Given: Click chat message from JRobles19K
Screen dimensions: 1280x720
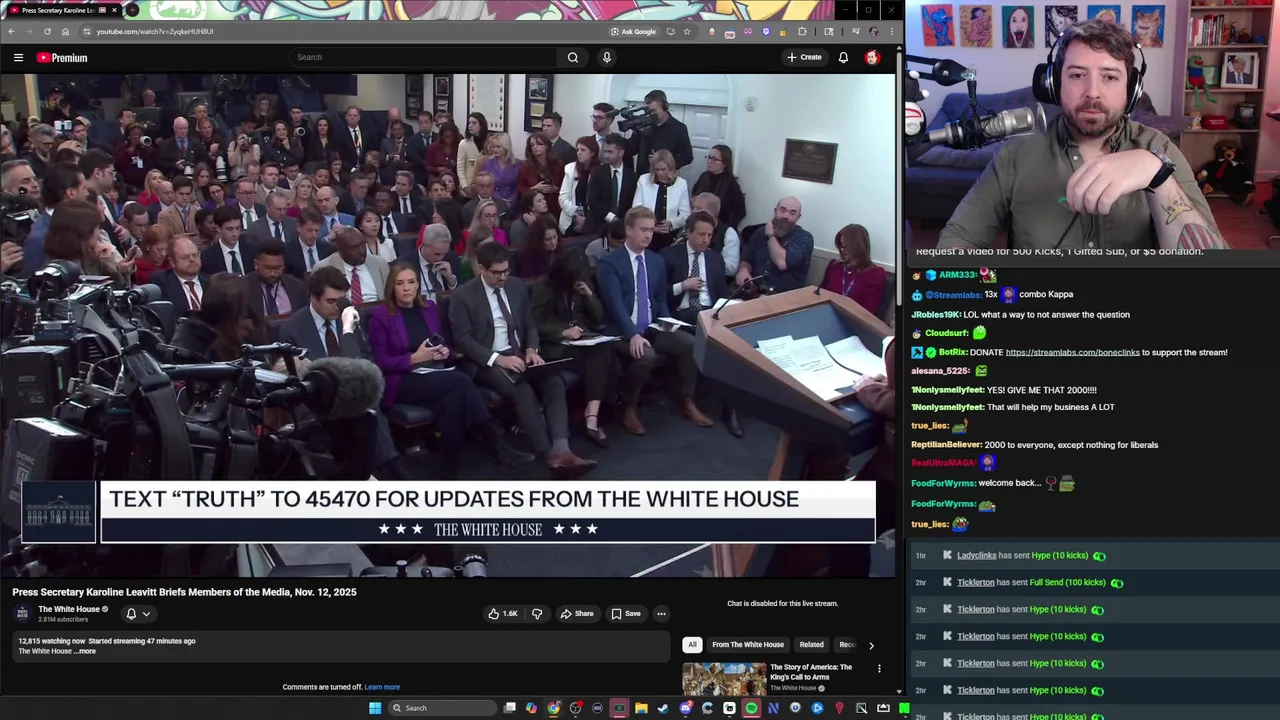Looking at the screenshot, I should [1020, 314].
